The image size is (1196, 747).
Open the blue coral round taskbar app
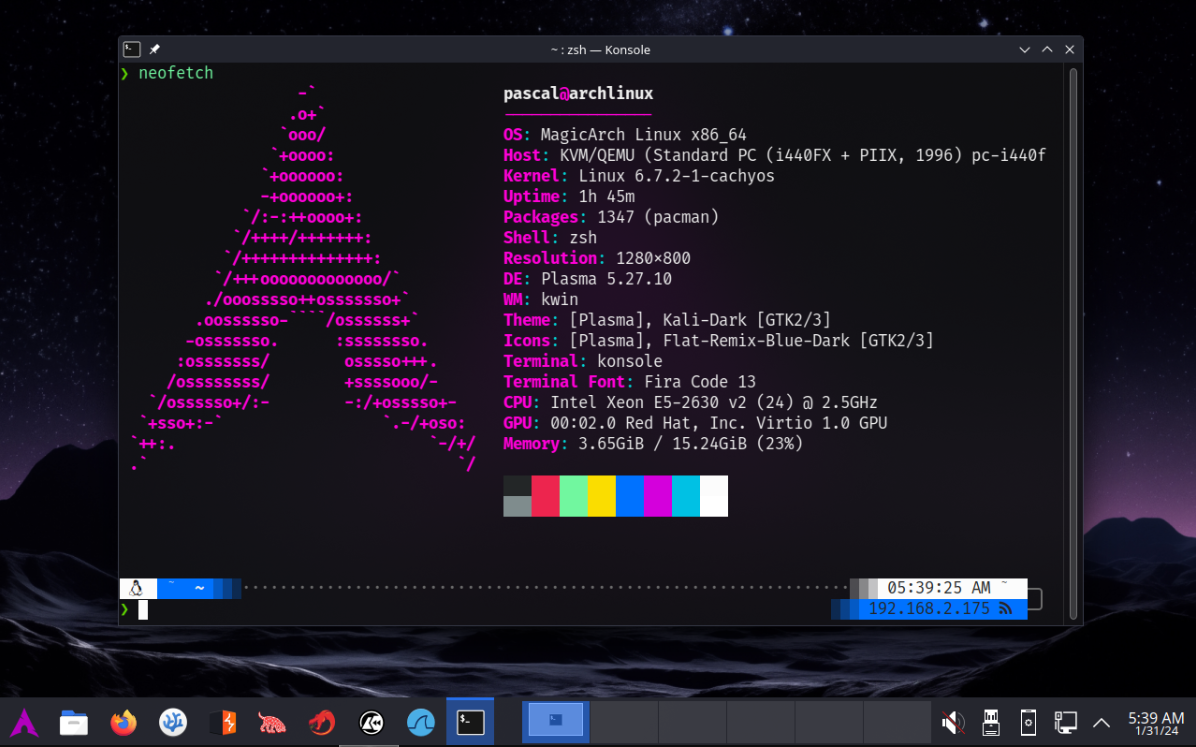[173, 722]
